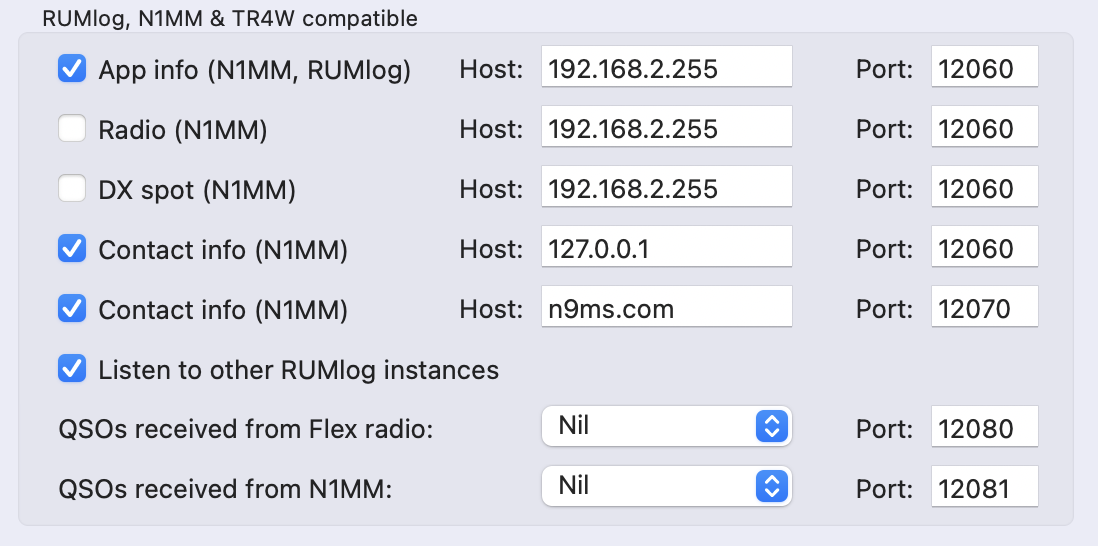Edit the App info Host field

667,66
